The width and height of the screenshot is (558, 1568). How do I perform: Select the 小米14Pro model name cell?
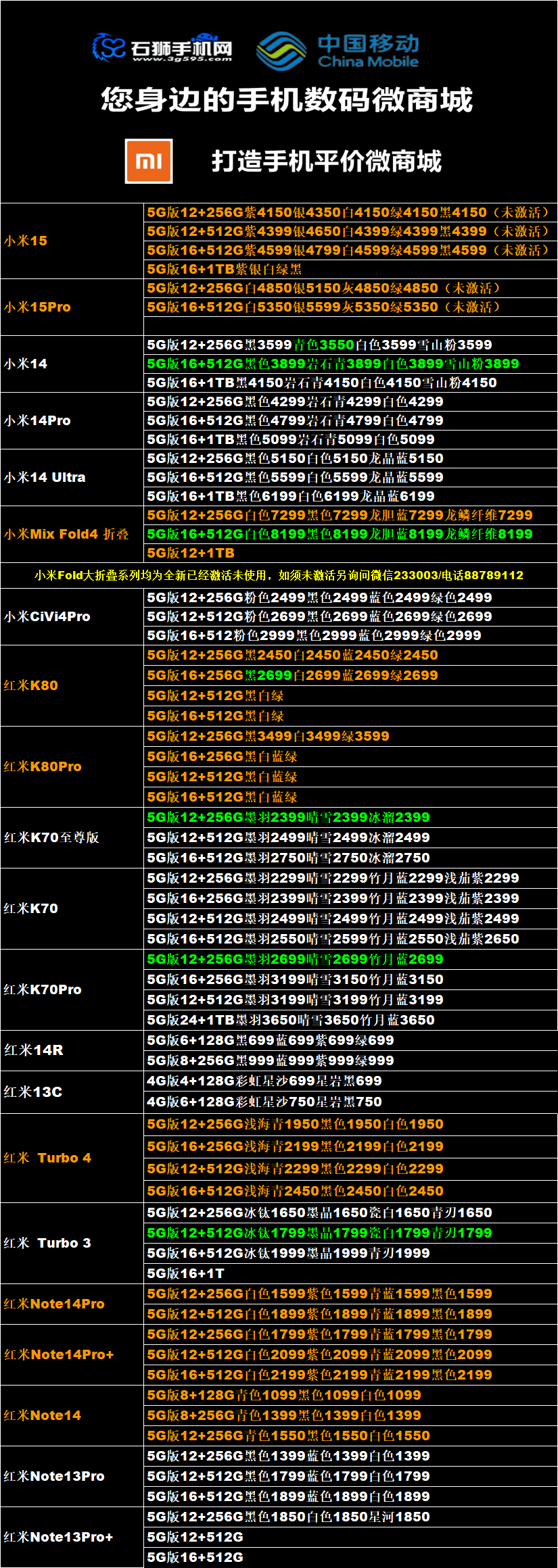[72, 420]
